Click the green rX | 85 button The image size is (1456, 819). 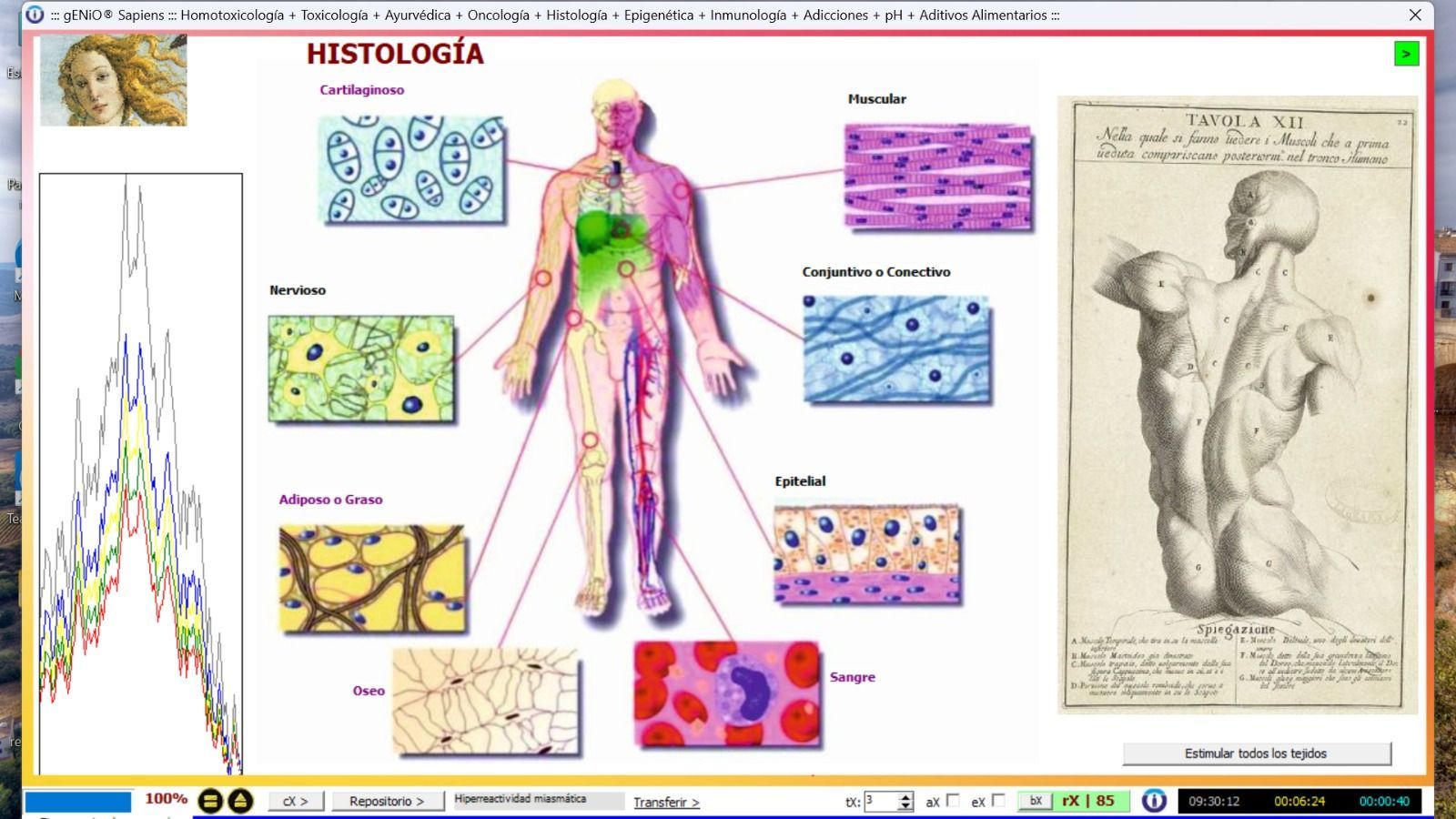(x=1089, y=801)
